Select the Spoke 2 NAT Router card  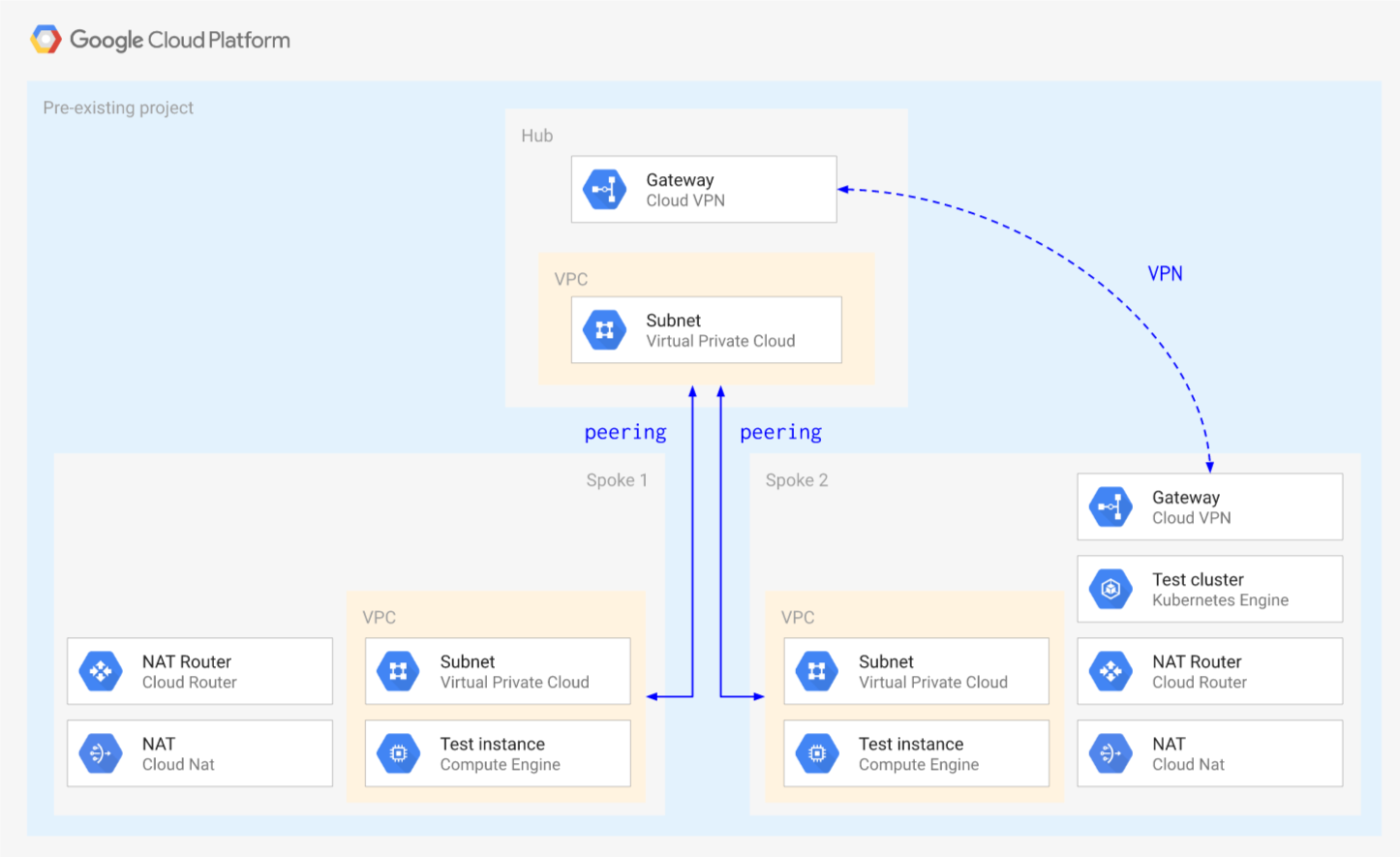coord(1210,671)
